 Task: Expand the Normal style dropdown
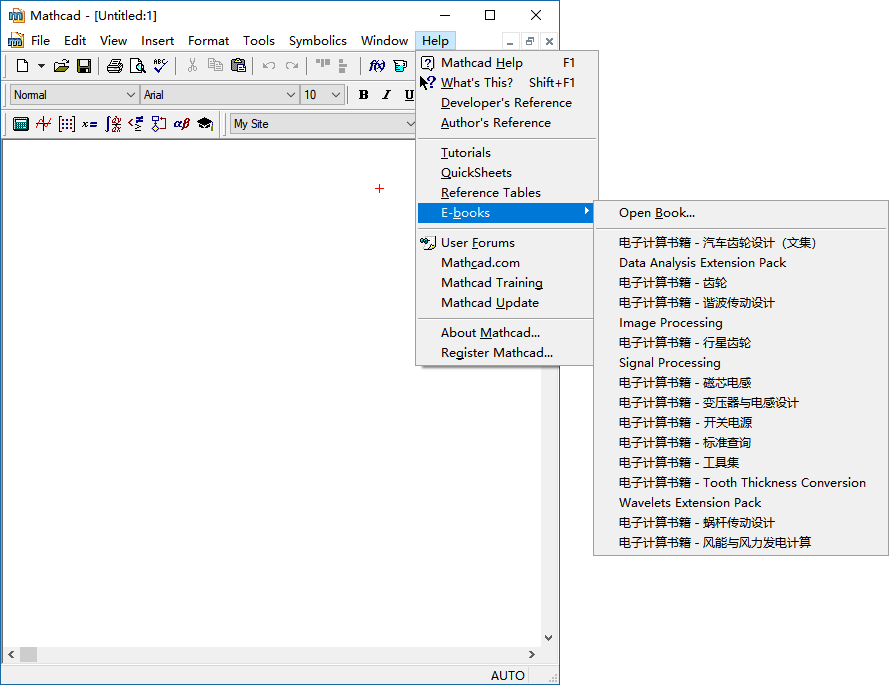130,95
